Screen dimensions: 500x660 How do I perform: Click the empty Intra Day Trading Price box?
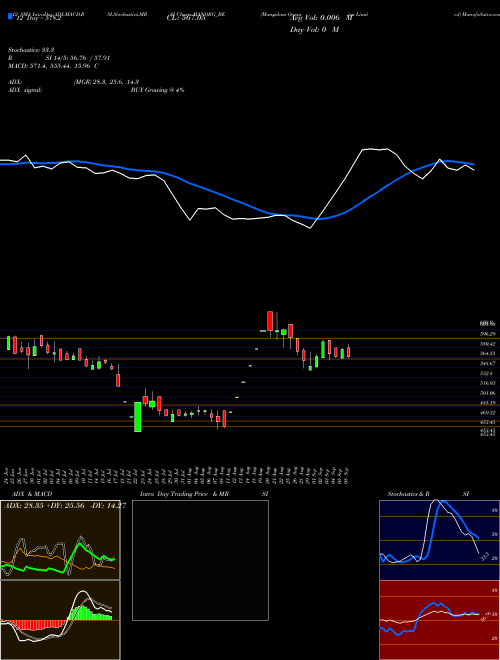[x=200, y=560]
